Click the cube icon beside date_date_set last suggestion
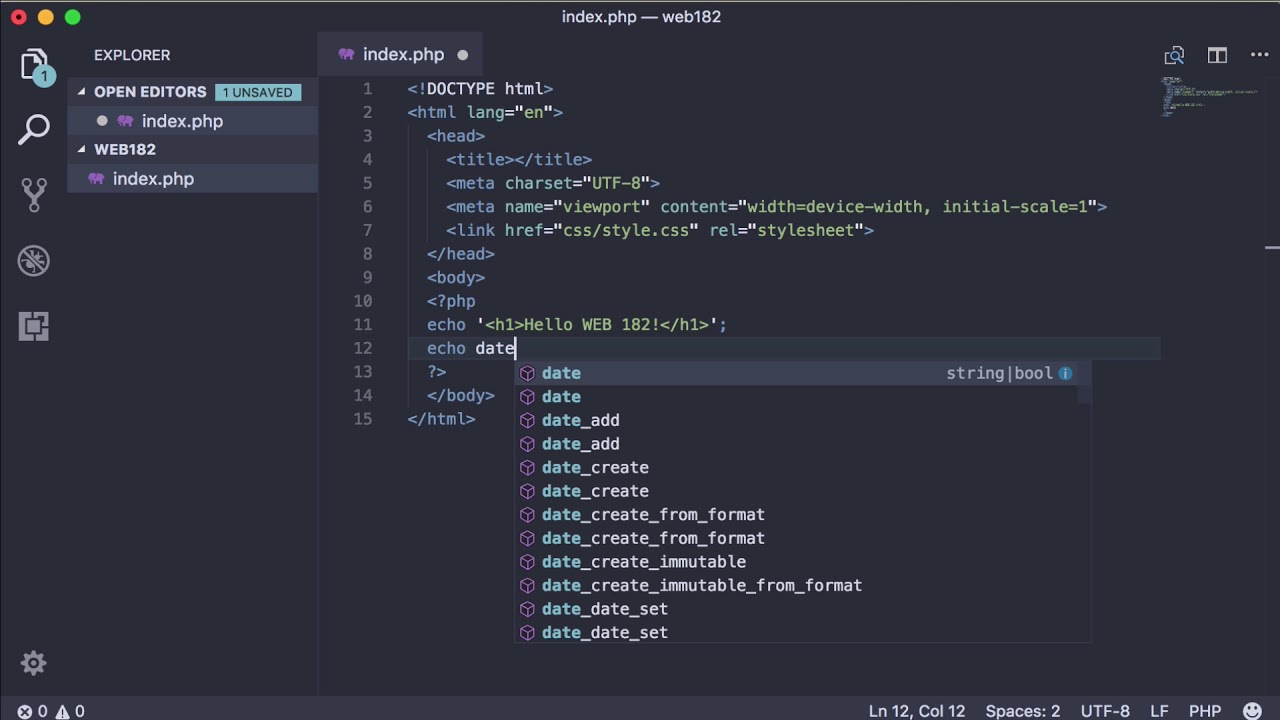Screen dimensions: 1280x720 pyautogui.click(x=527, y=633)
